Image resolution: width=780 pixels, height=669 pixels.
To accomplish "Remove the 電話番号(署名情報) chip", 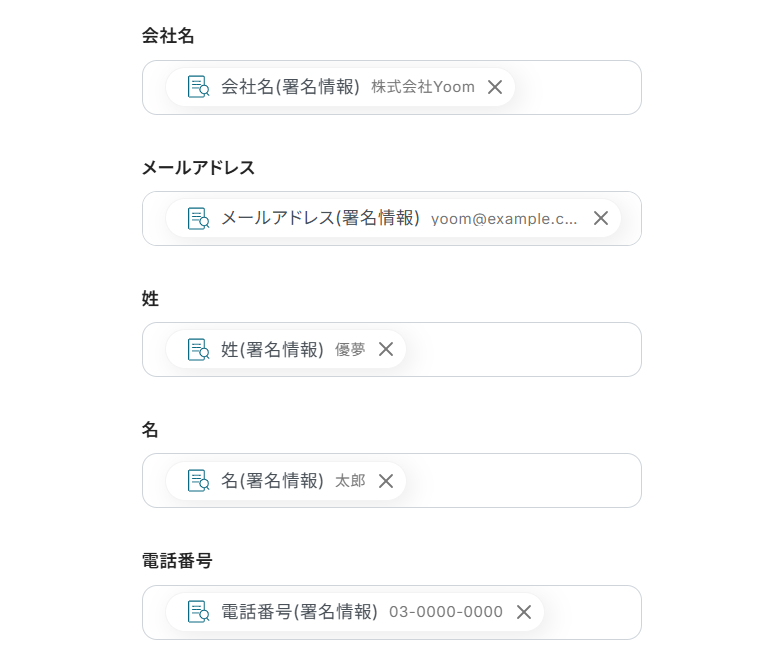I will pyautogui.click(x=524, y=612).
